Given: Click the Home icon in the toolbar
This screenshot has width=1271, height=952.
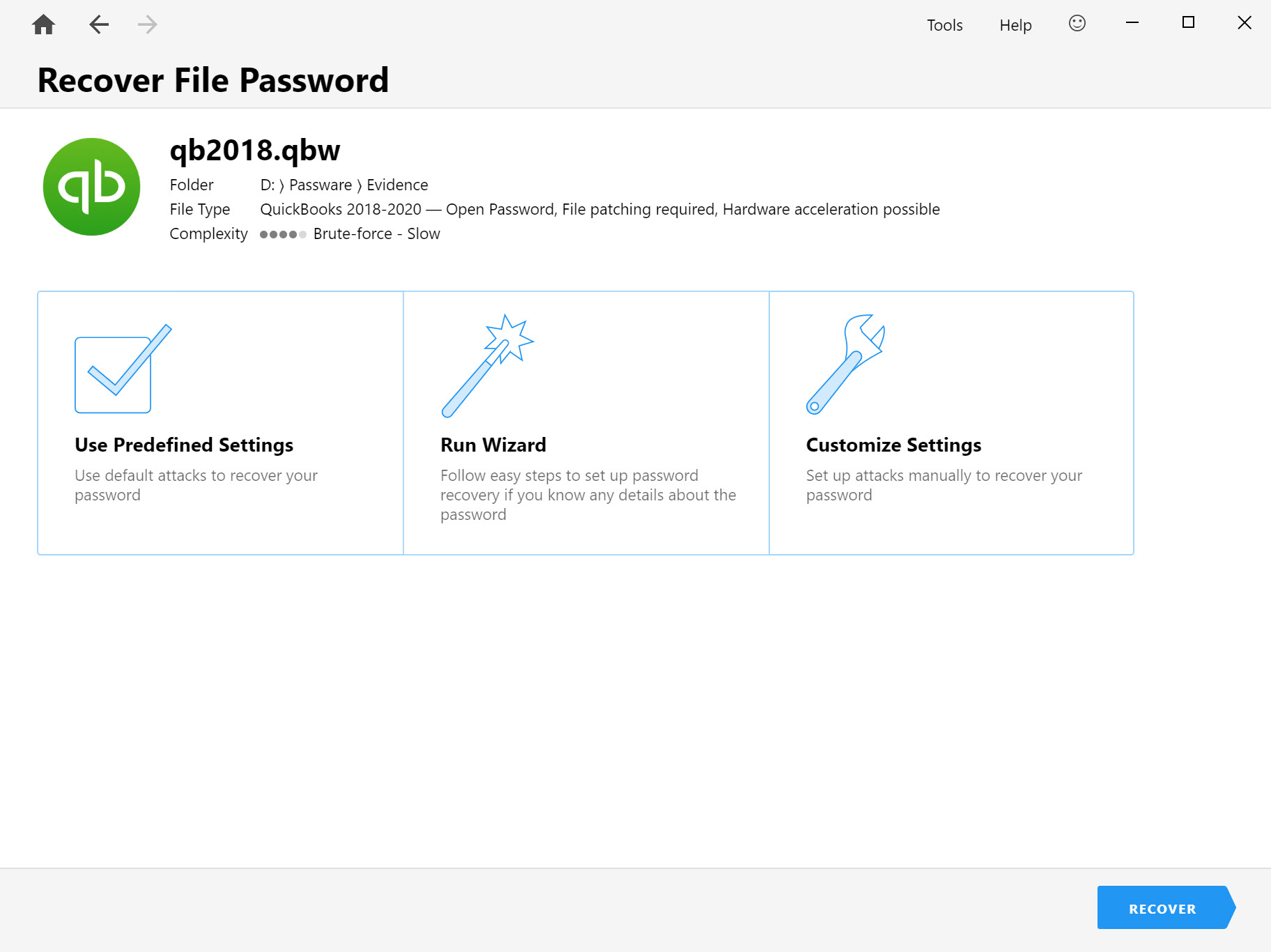Looking at the screenshot, I should 43,24.
